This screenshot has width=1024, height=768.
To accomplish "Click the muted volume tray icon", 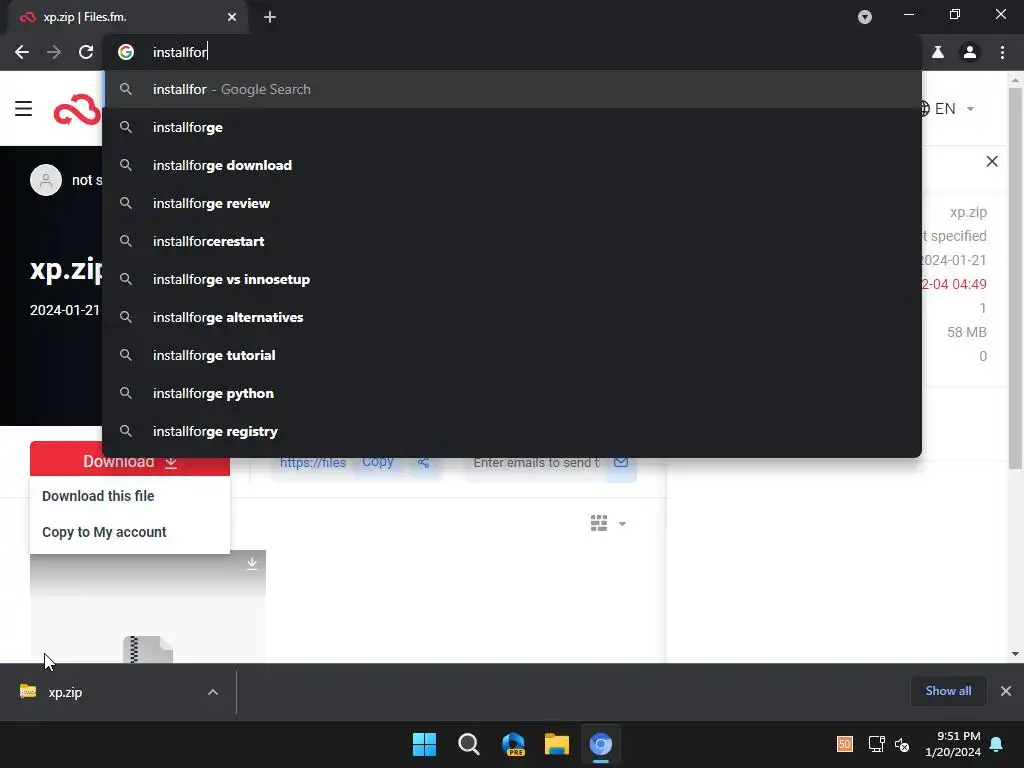I will point(902,744).
